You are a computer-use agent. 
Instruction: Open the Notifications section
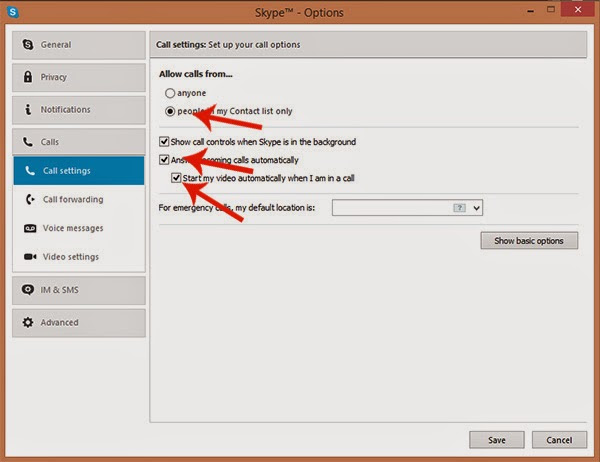79,110
